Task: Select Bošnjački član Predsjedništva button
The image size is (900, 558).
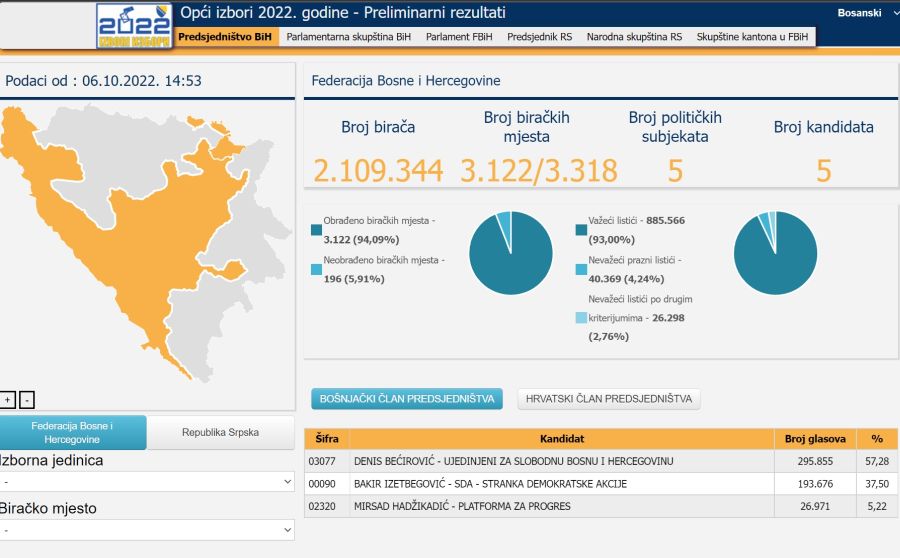Action: click(407, 399)
